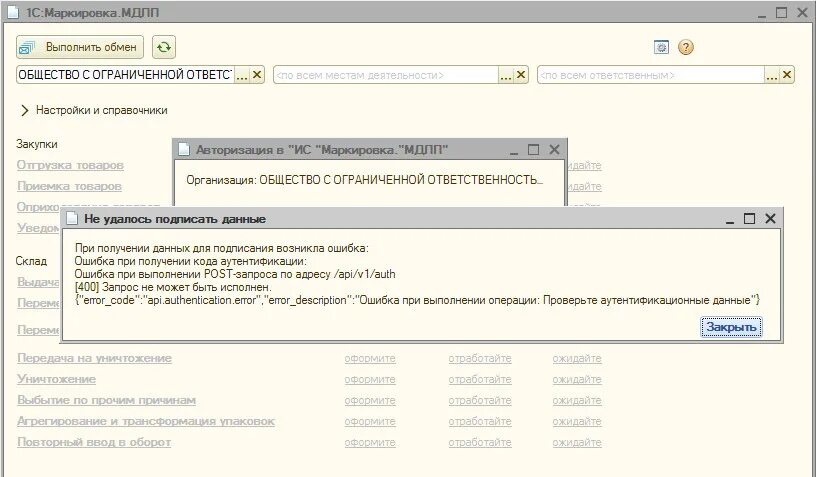Open places of activity ellipsis selector
This screenshot has width=816, height=477.
pos(506,75)
